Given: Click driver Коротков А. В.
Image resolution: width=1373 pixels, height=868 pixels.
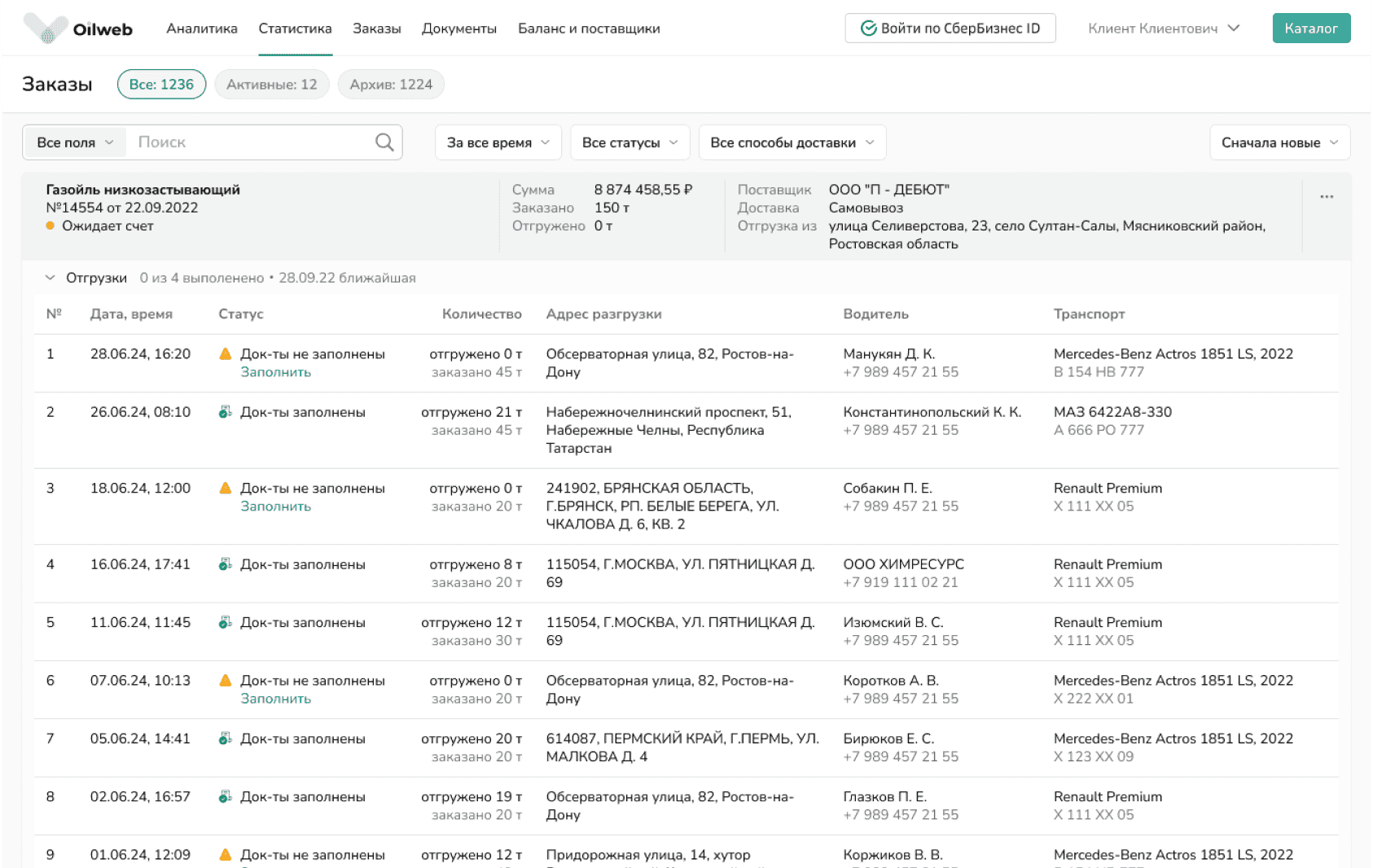Looking at the screenshot, I should [891, 681].
